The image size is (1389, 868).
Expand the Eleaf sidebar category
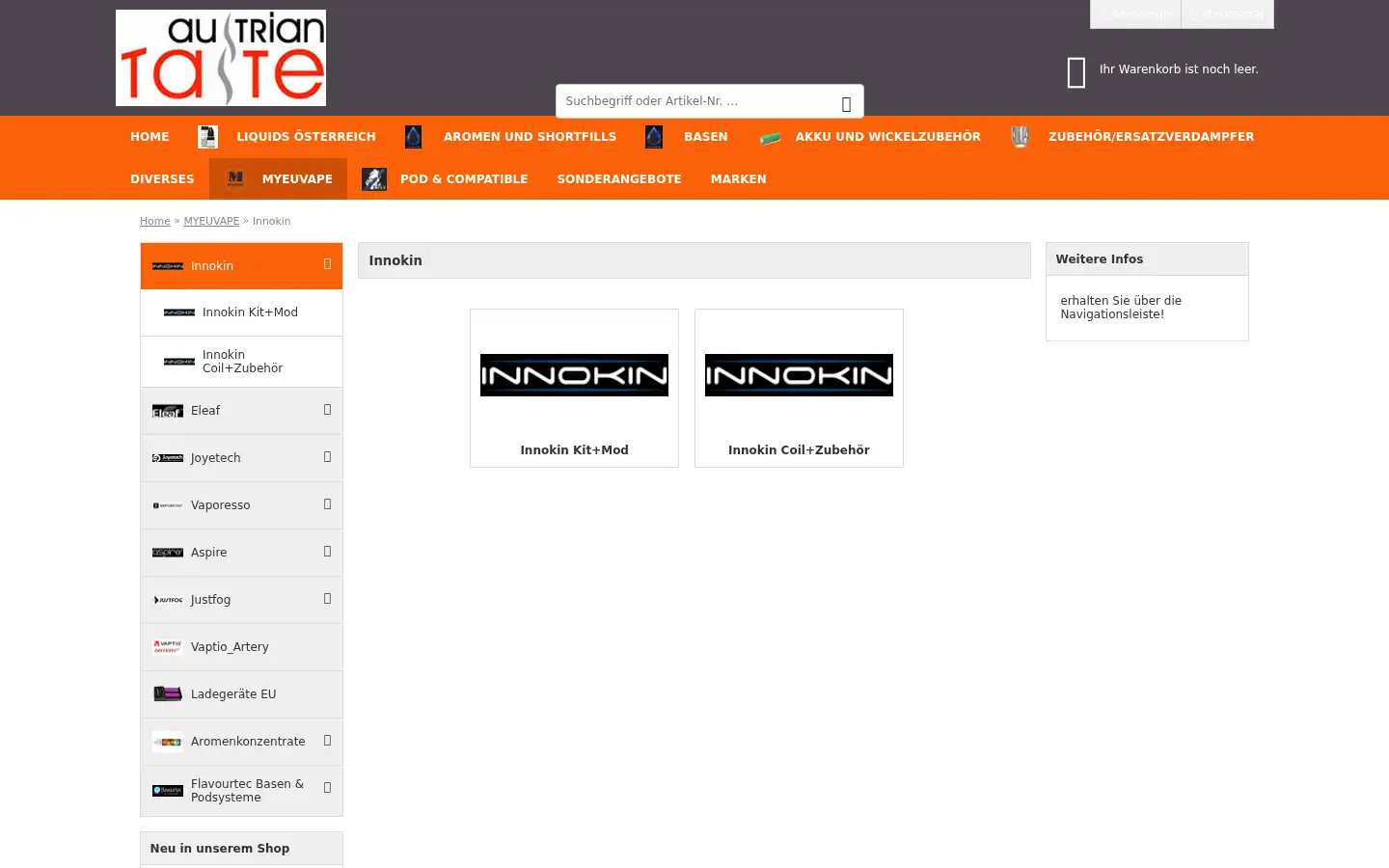(x=327, y=410)
